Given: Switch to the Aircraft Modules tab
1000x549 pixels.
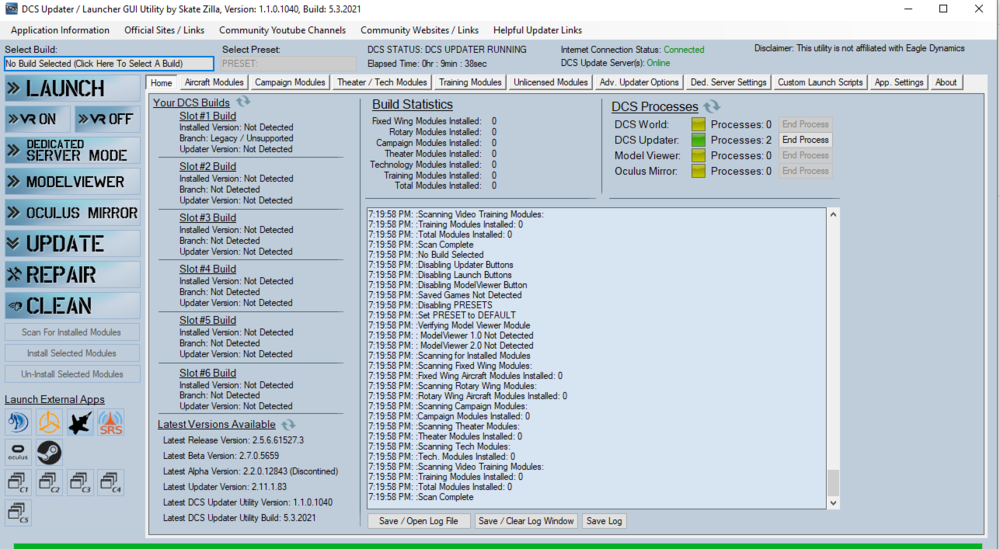Looking at the screenshot, I should point(214,82).
